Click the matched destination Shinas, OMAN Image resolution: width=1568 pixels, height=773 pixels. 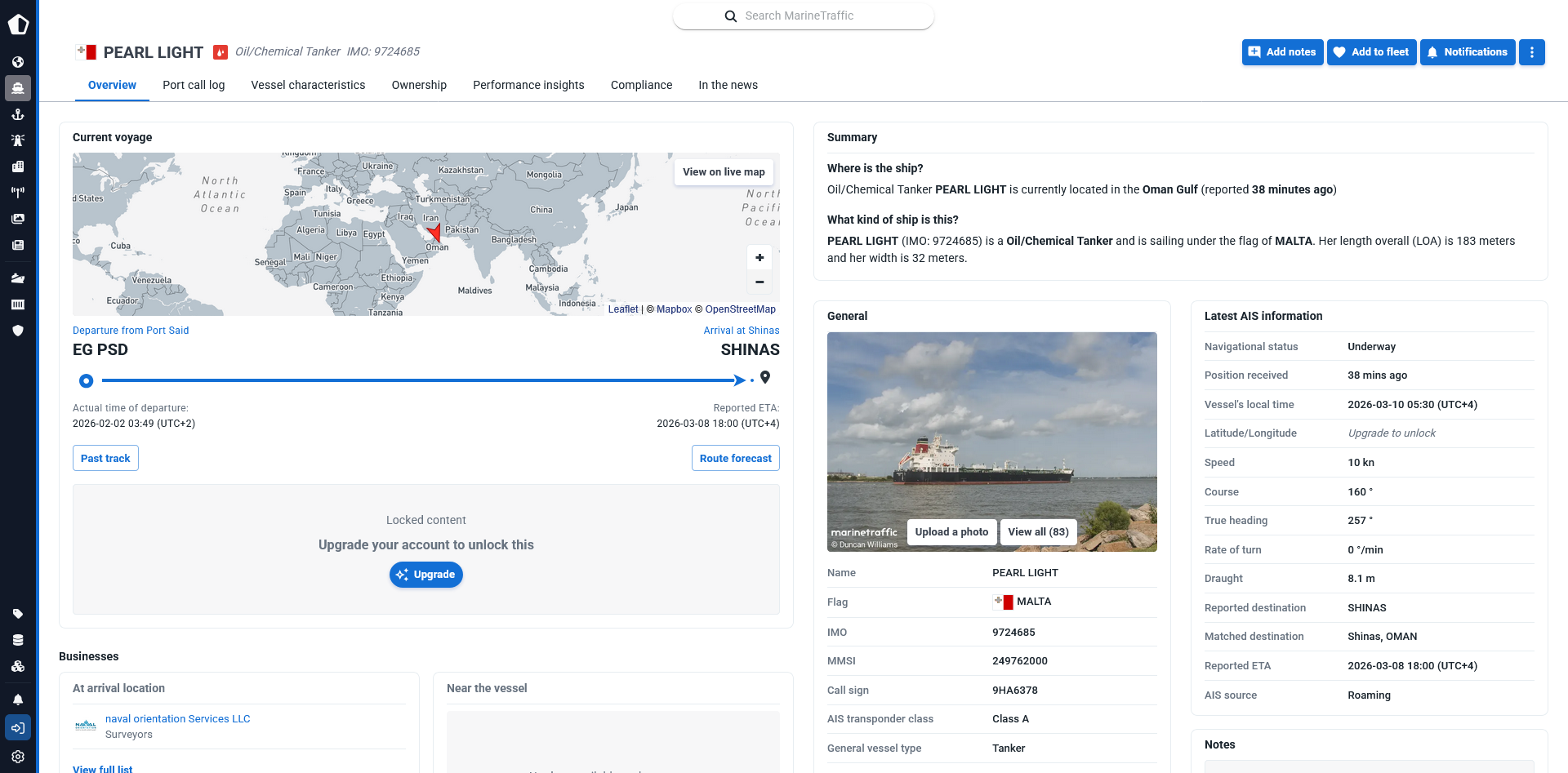pos(1382,637)
